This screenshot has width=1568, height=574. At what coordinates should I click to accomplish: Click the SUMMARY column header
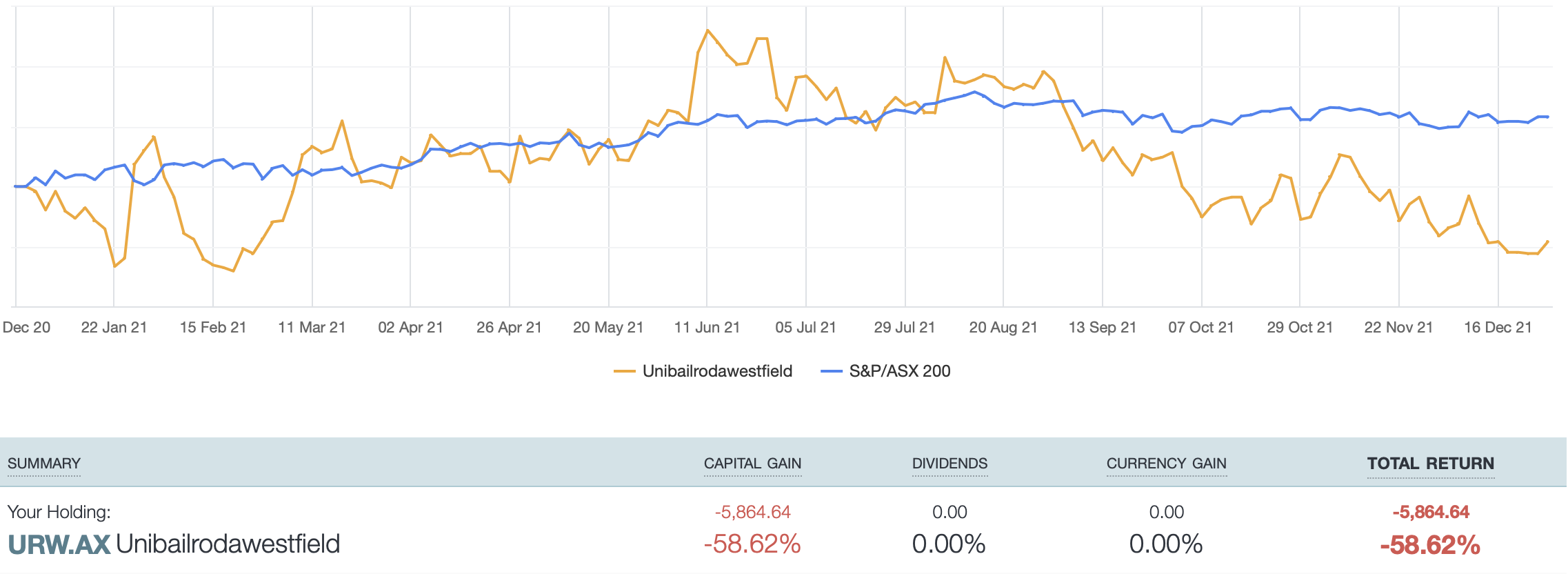pyautogui.click(x=44, y=464)
